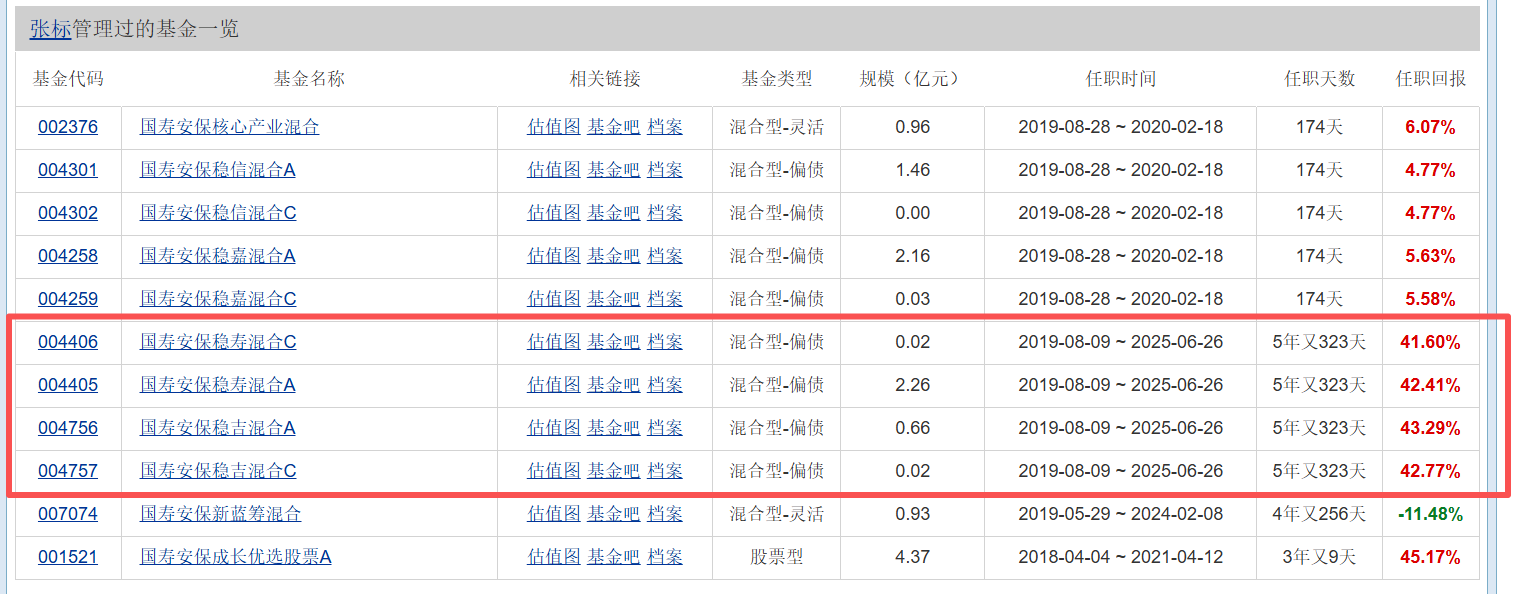Open fund code 004757 link
This screenshot has width=1536, height=594.
[x=68, y=471]
